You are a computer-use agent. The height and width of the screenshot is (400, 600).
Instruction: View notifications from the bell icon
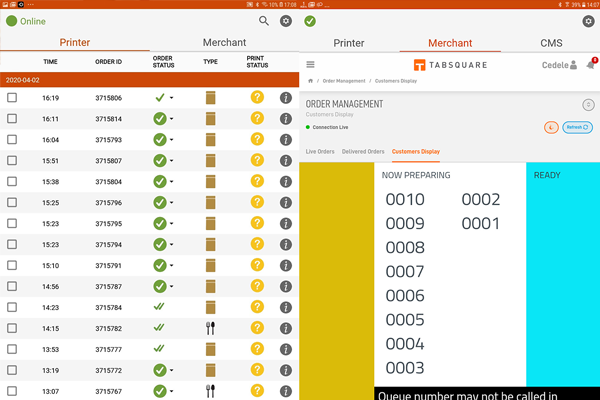coord(590,65)
